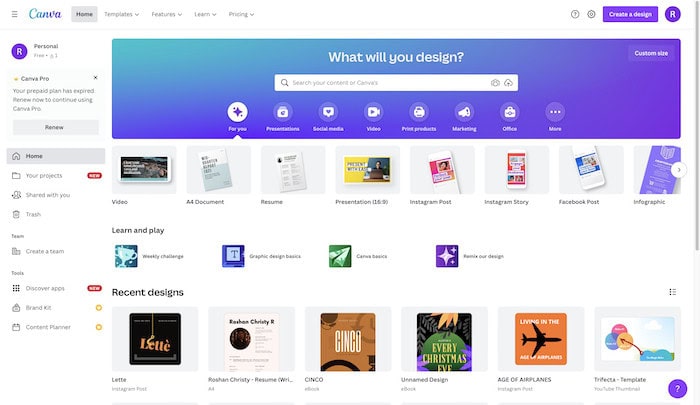The height and width of the screenshot is (405, 700).
Task: Select the Social media category icon
Action: [328, 112]
